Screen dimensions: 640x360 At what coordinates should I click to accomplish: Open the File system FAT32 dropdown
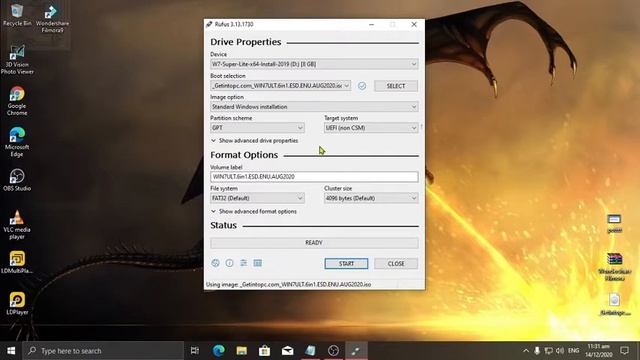[x=257, y=198]
